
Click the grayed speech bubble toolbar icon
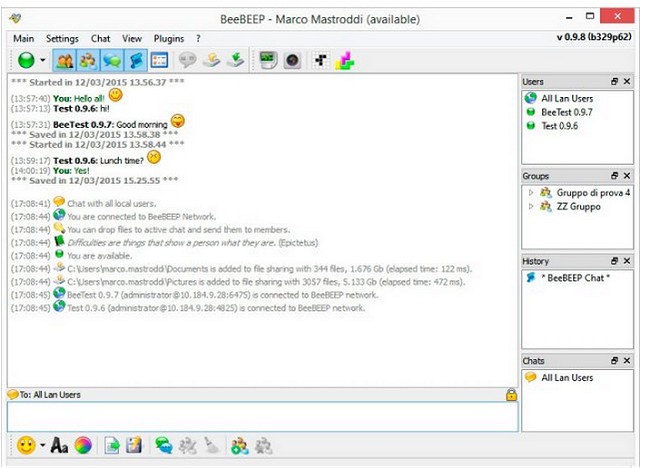(x=187, y=61)
